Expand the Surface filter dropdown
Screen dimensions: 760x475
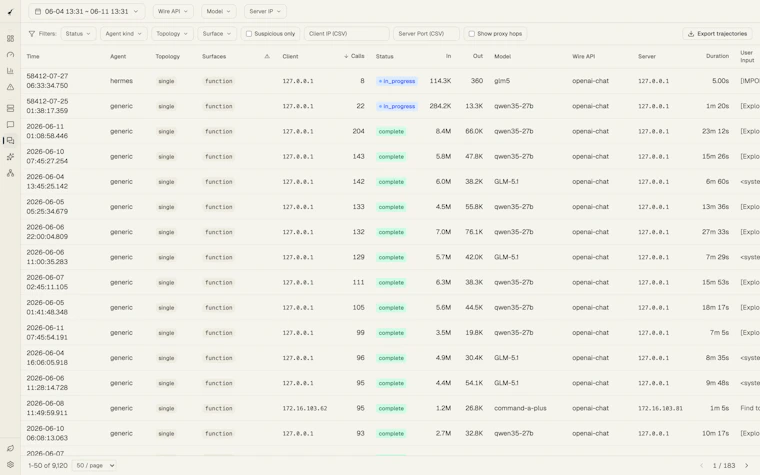click(217, 34)
